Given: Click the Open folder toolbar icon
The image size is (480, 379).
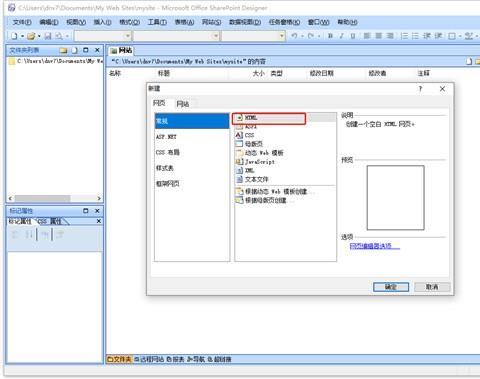Looking at the screenshot, I should pos(31,36).
